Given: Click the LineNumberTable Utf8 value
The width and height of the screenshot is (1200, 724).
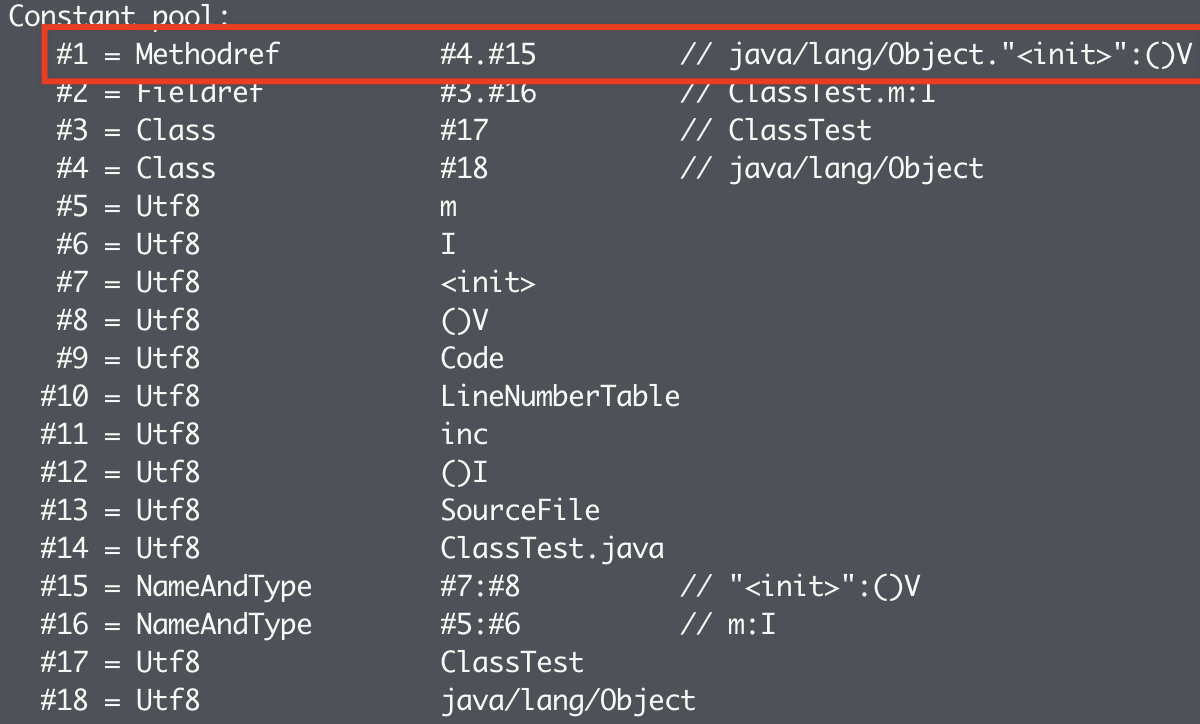Looking at the screenshot, I should (560, 397).
